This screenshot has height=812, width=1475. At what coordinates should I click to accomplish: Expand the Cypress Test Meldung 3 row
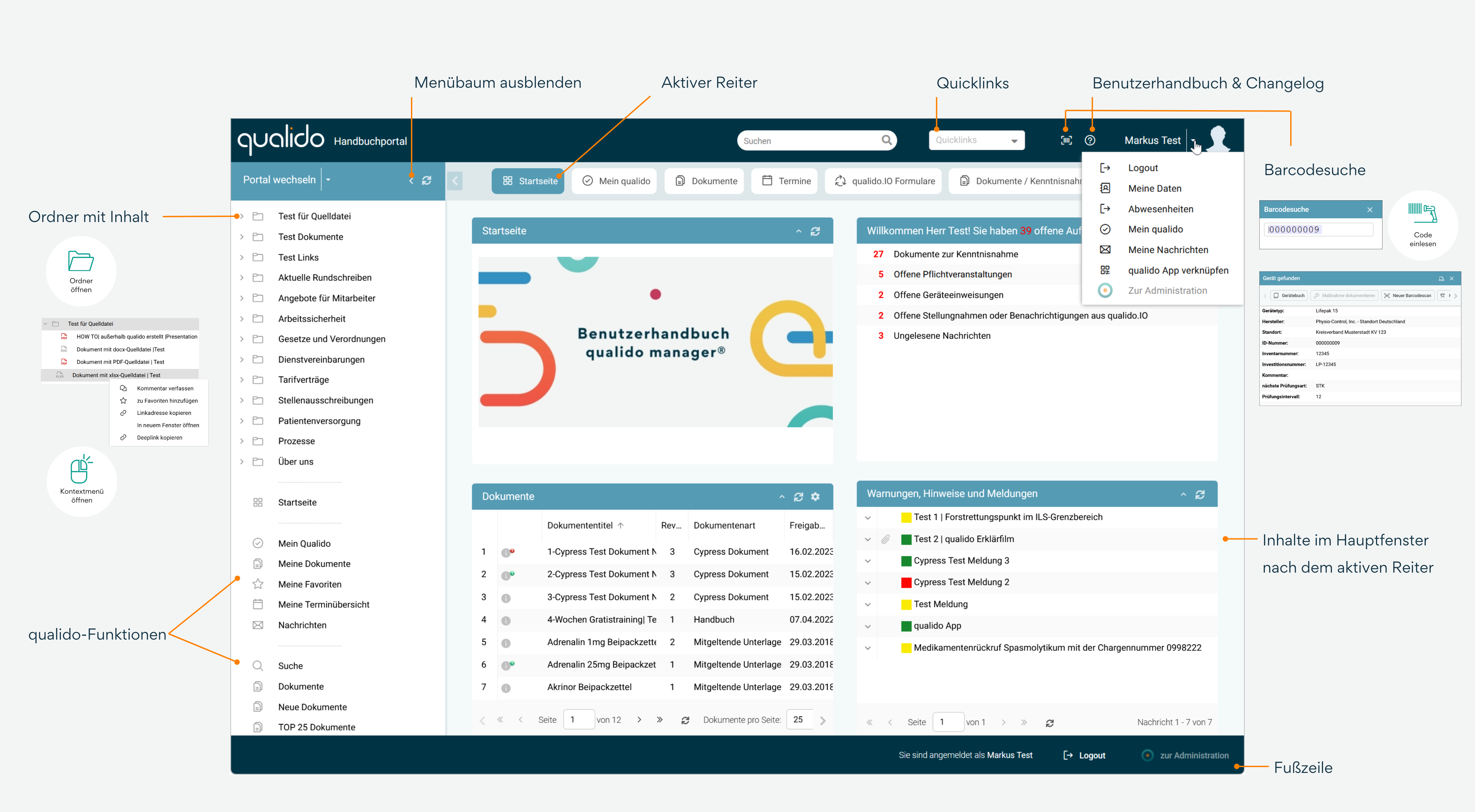click(x=867, y=561)
